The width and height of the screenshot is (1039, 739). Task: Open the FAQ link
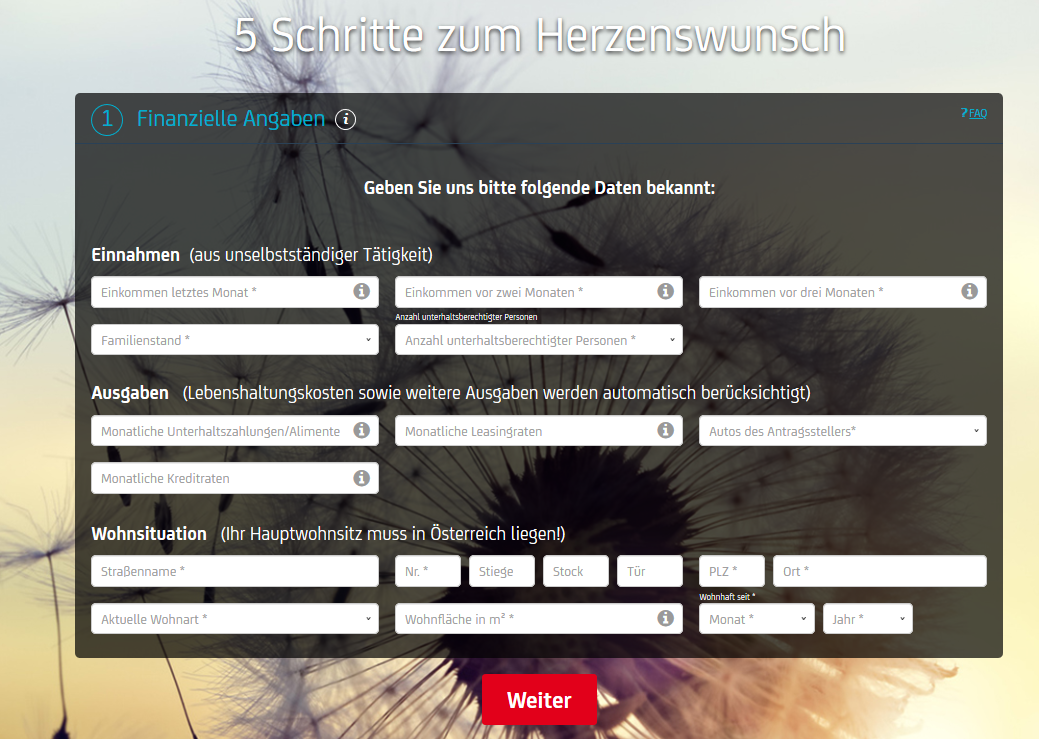(975, 114)
